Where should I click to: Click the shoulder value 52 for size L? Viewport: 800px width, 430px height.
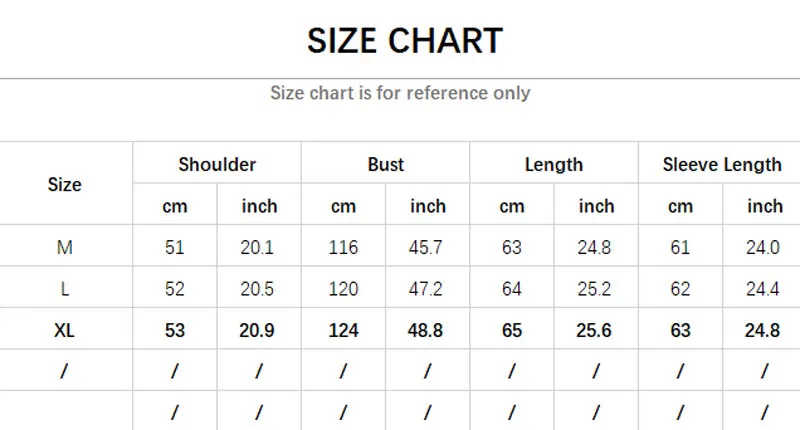pyautogui.click(x=175, y=289)
